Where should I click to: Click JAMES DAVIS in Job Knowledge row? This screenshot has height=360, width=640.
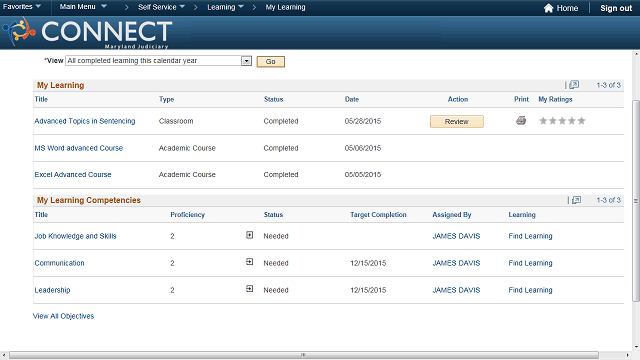(456, 236)
